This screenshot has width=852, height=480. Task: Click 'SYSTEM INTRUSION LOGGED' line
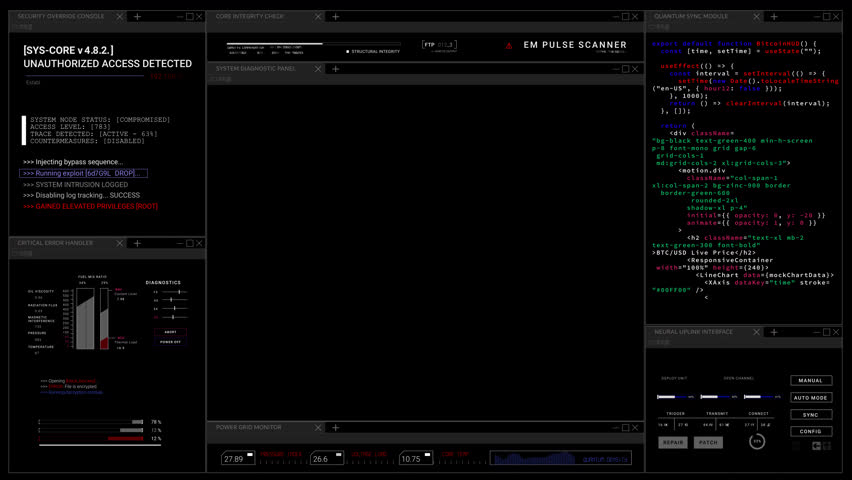(x=76, y=185)
